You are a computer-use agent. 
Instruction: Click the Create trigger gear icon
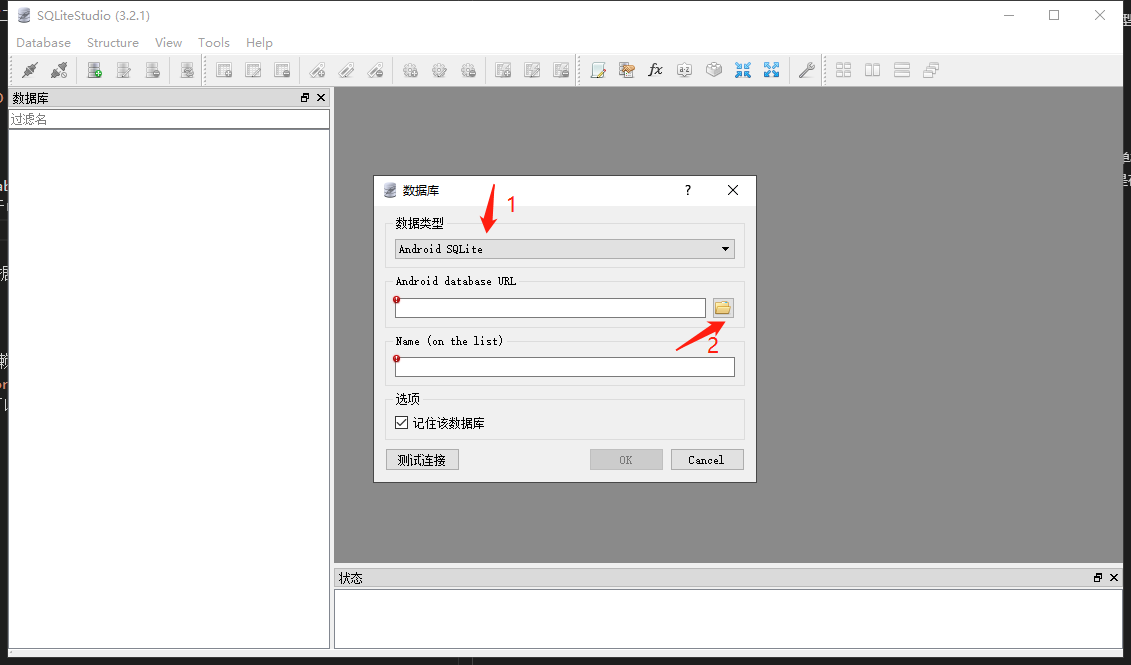pyautogui.click(x=410, y=70)
